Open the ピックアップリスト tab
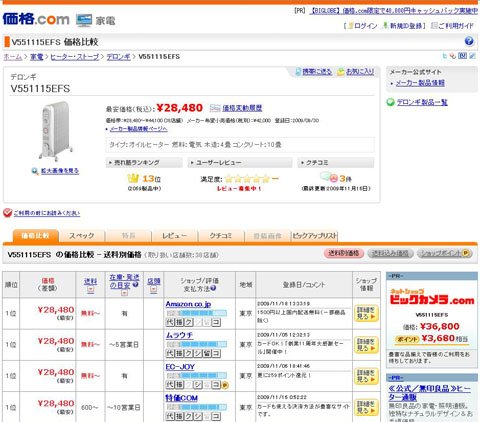The image size is (480, 422). coord(314,236)
